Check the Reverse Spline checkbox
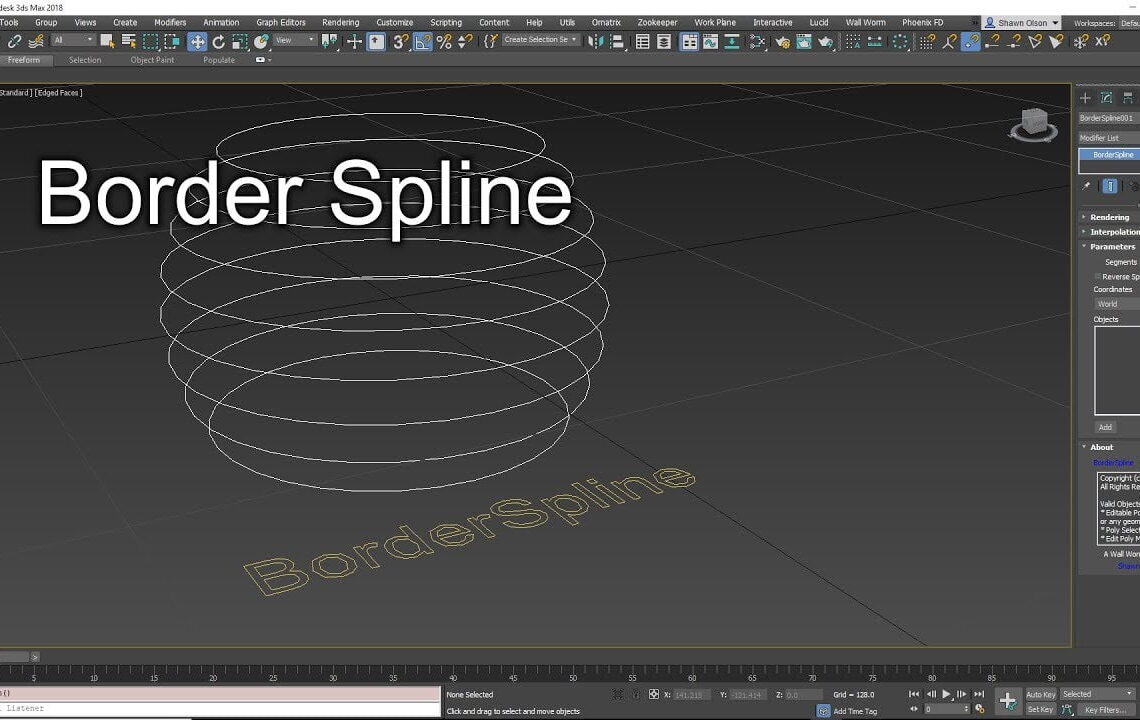Image resolution: width=1140 pixels, height=720 pixels. 1095,276
